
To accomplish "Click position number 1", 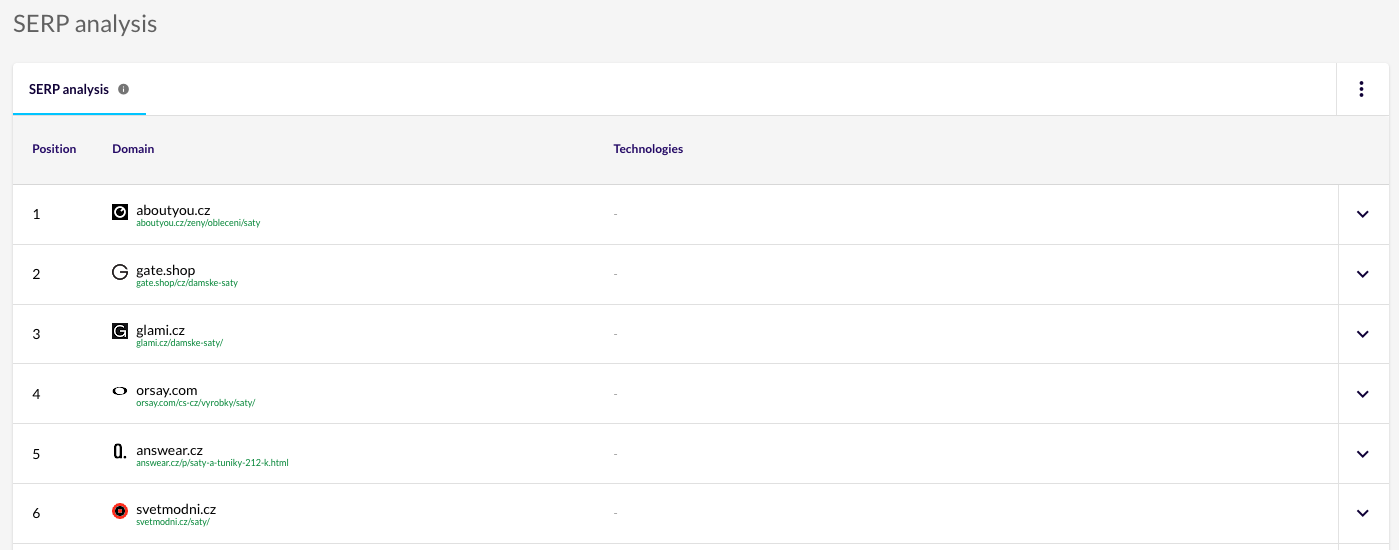I will [36, 214].
